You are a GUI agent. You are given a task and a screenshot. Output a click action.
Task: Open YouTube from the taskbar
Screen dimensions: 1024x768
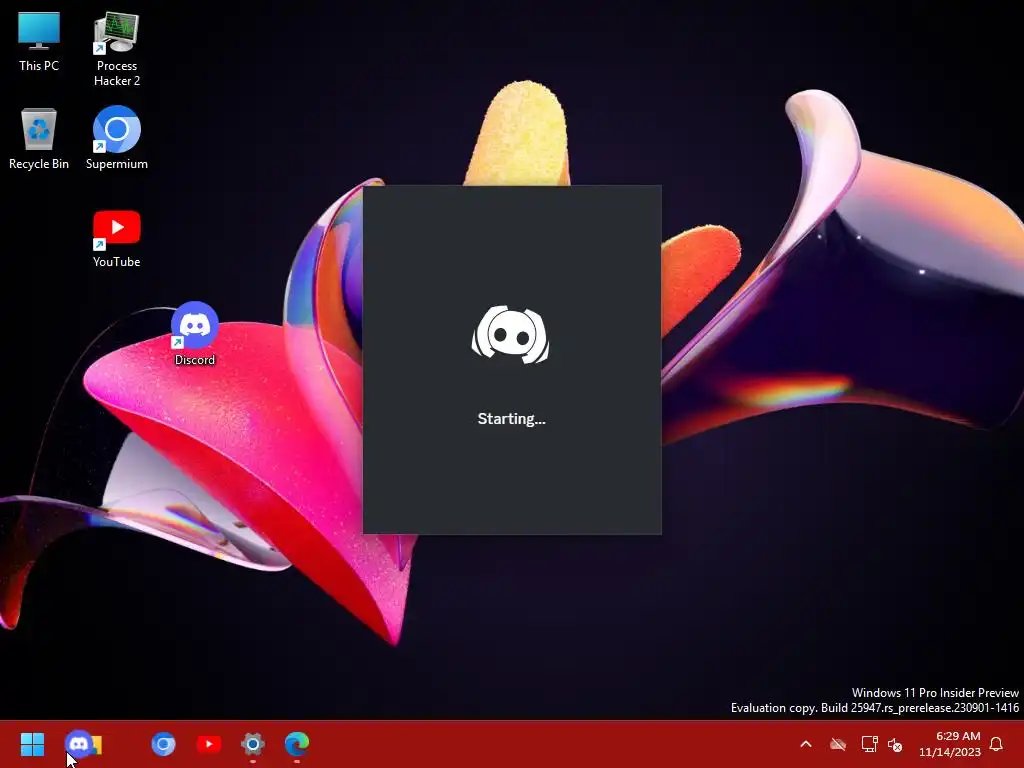pos(209,744)
